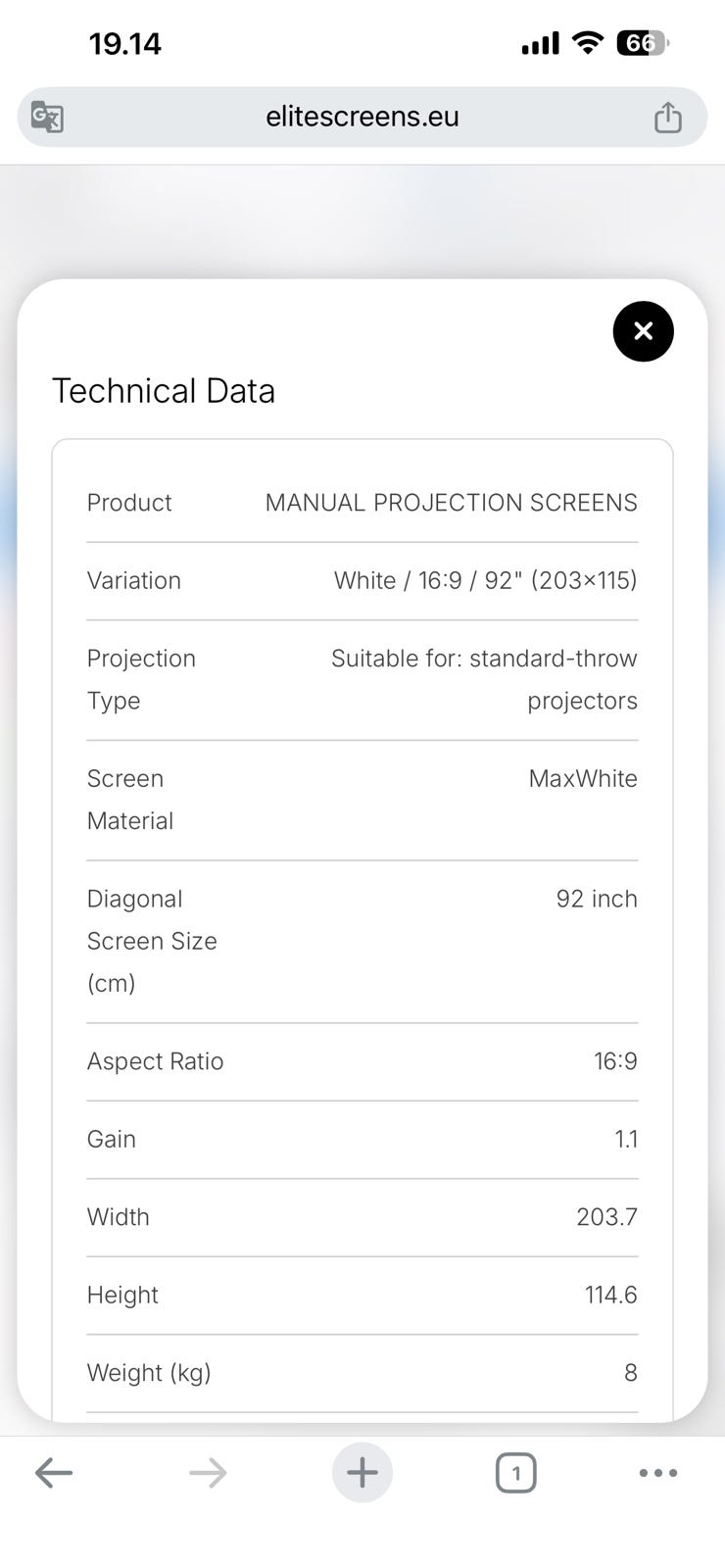Tap the MANUAL PROJECTION SCREENS value

[451, 503]
